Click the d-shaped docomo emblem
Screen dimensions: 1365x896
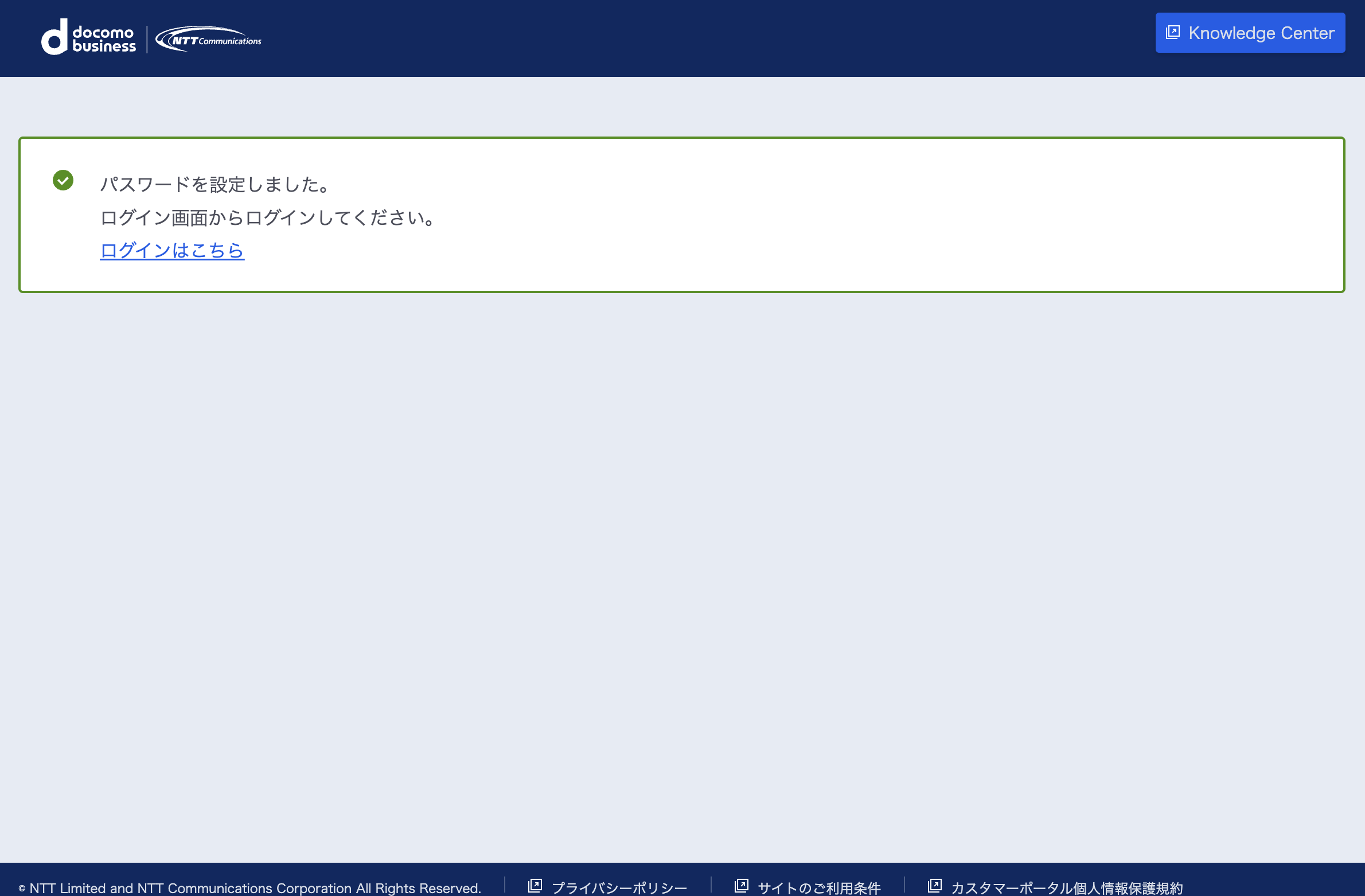(x=54, y=37)
